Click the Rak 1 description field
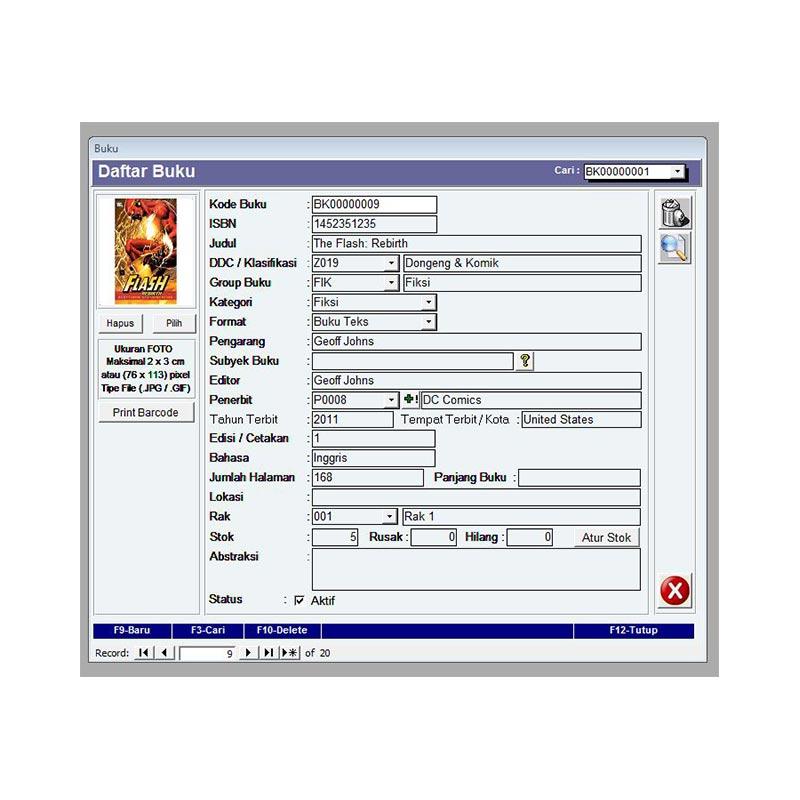The width and height of the screenshot is (800, 800). (521, 517)
